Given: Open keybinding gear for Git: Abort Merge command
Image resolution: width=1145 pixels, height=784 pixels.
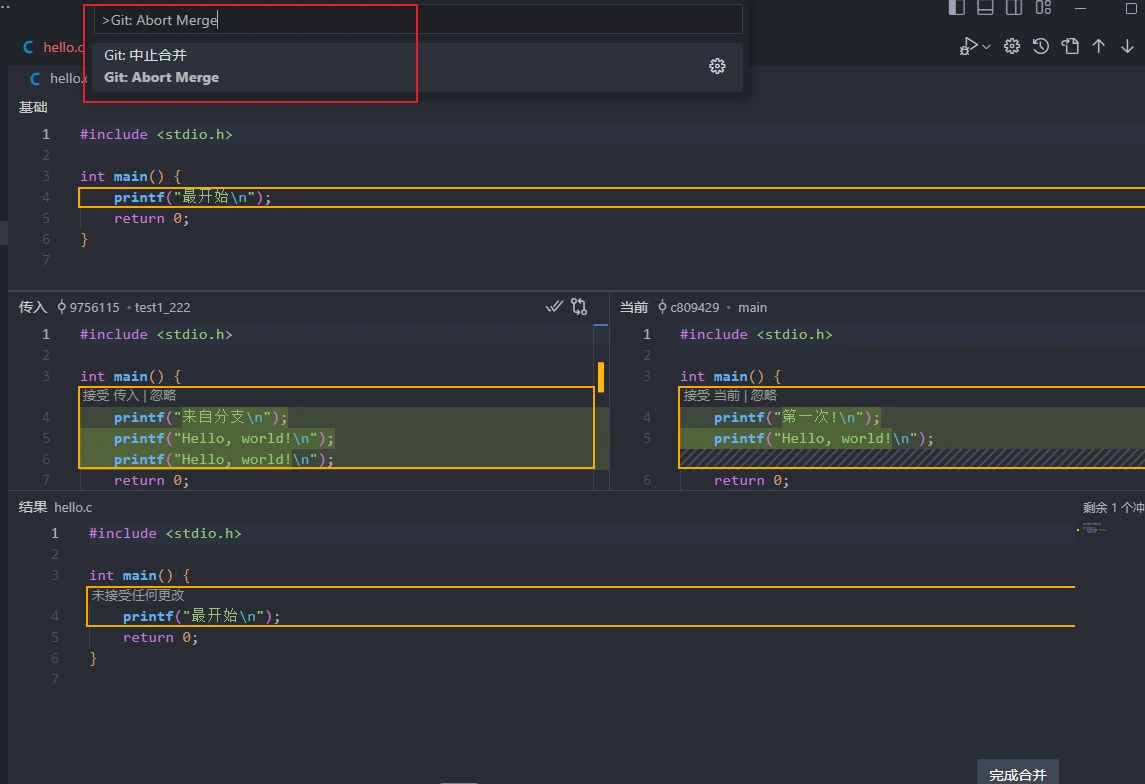Looking at the screenshot, I should [x=717, y=66].
